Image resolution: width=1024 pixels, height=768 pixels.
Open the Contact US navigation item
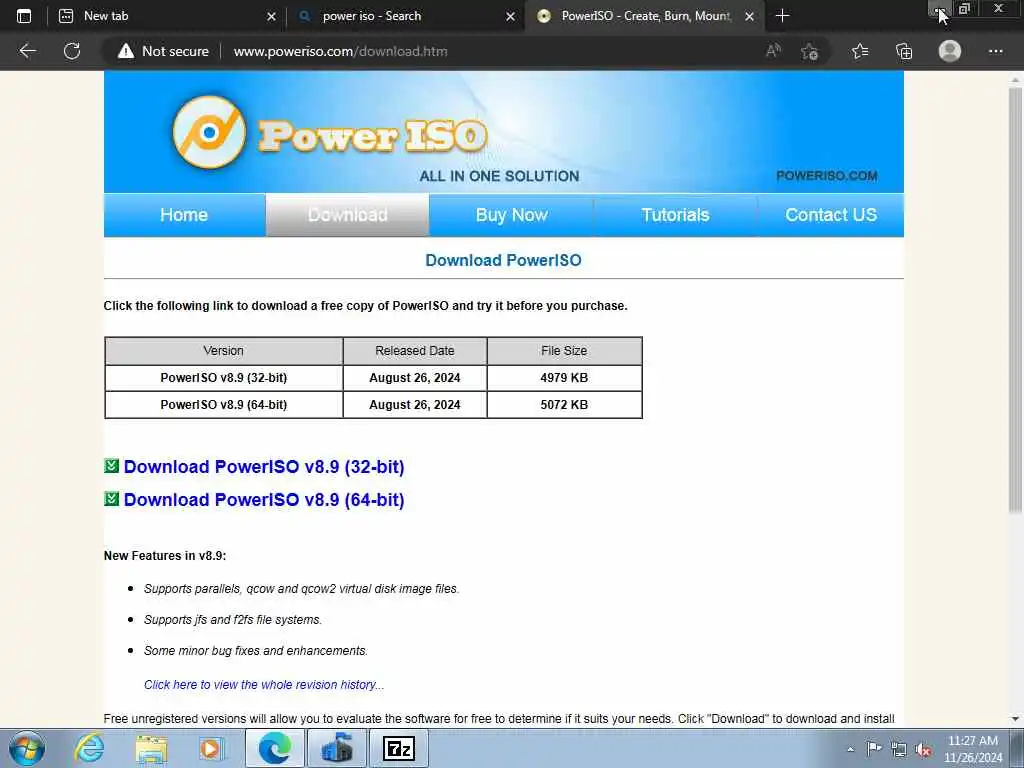pos(831,215)
